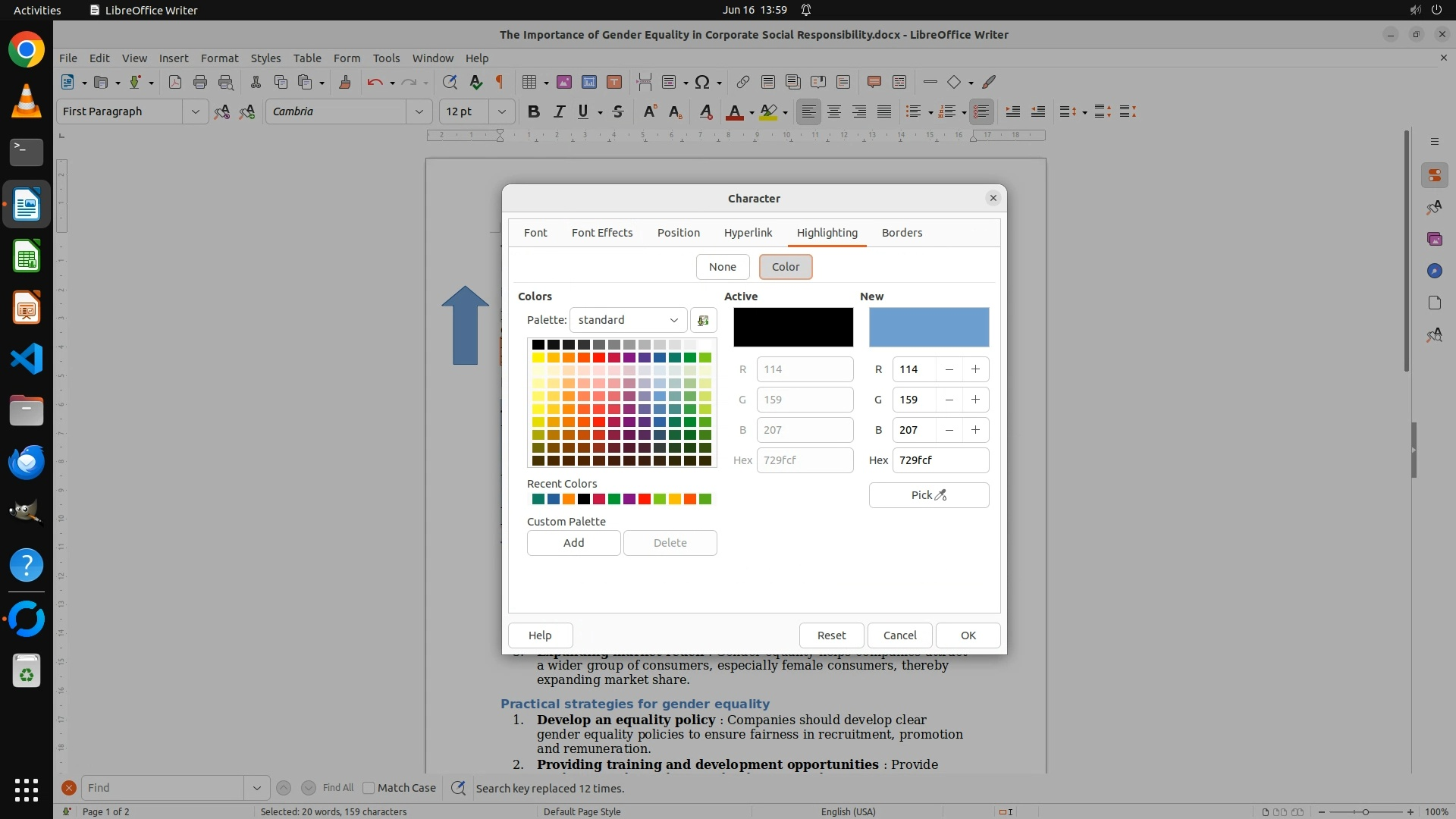Click the Bold formatting icon
This screenshot has width=1456, height=819.
533,111
